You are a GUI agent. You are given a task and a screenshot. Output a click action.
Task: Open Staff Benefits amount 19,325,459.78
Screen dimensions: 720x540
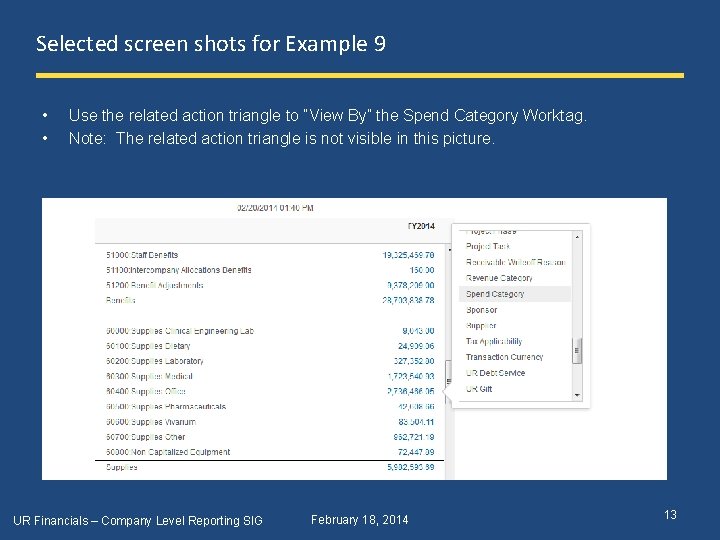click(408, 255)
